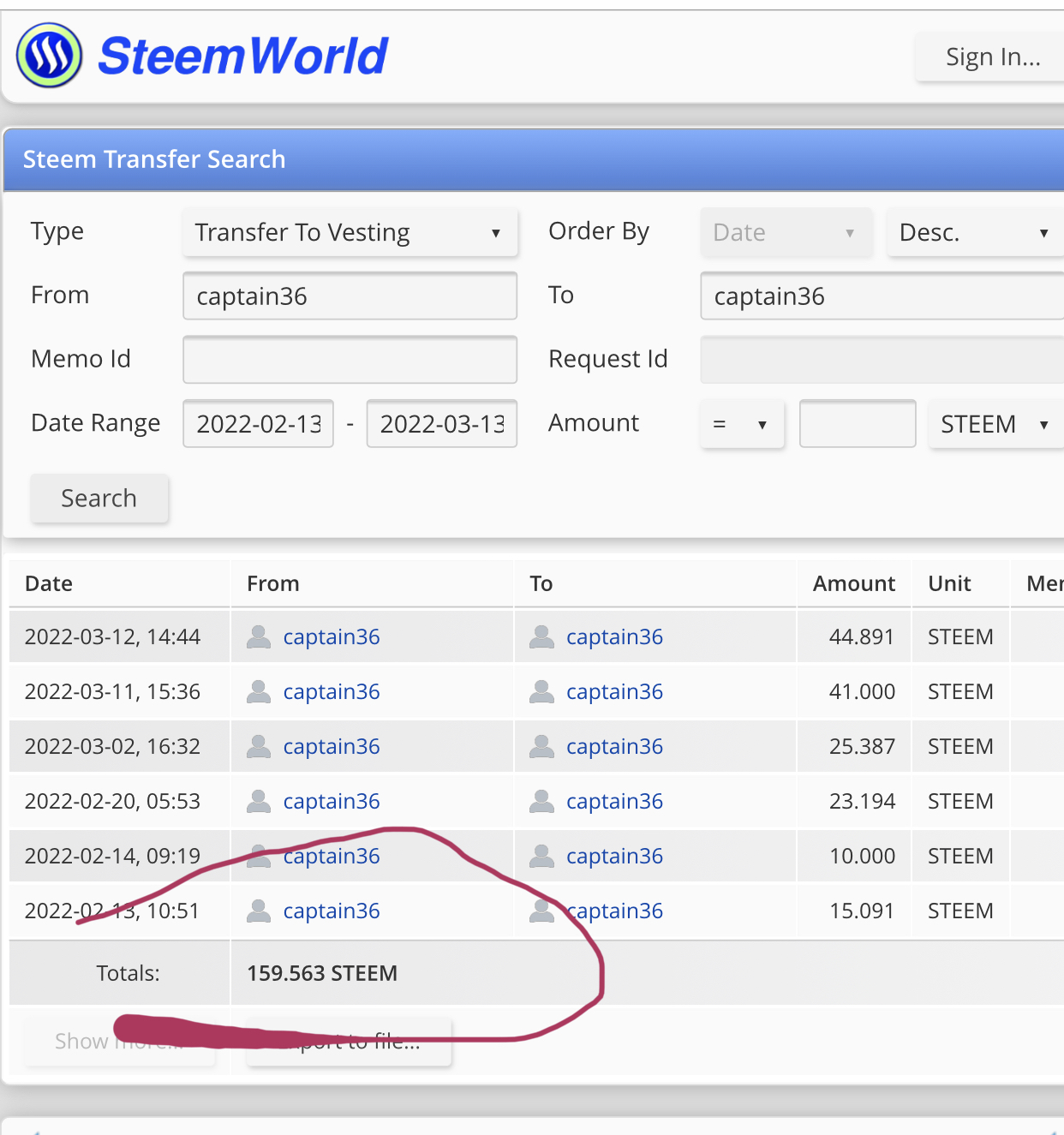Open the Desc. sort direction dropdown
1064x1135 pixels.
(x=975, y=232)
